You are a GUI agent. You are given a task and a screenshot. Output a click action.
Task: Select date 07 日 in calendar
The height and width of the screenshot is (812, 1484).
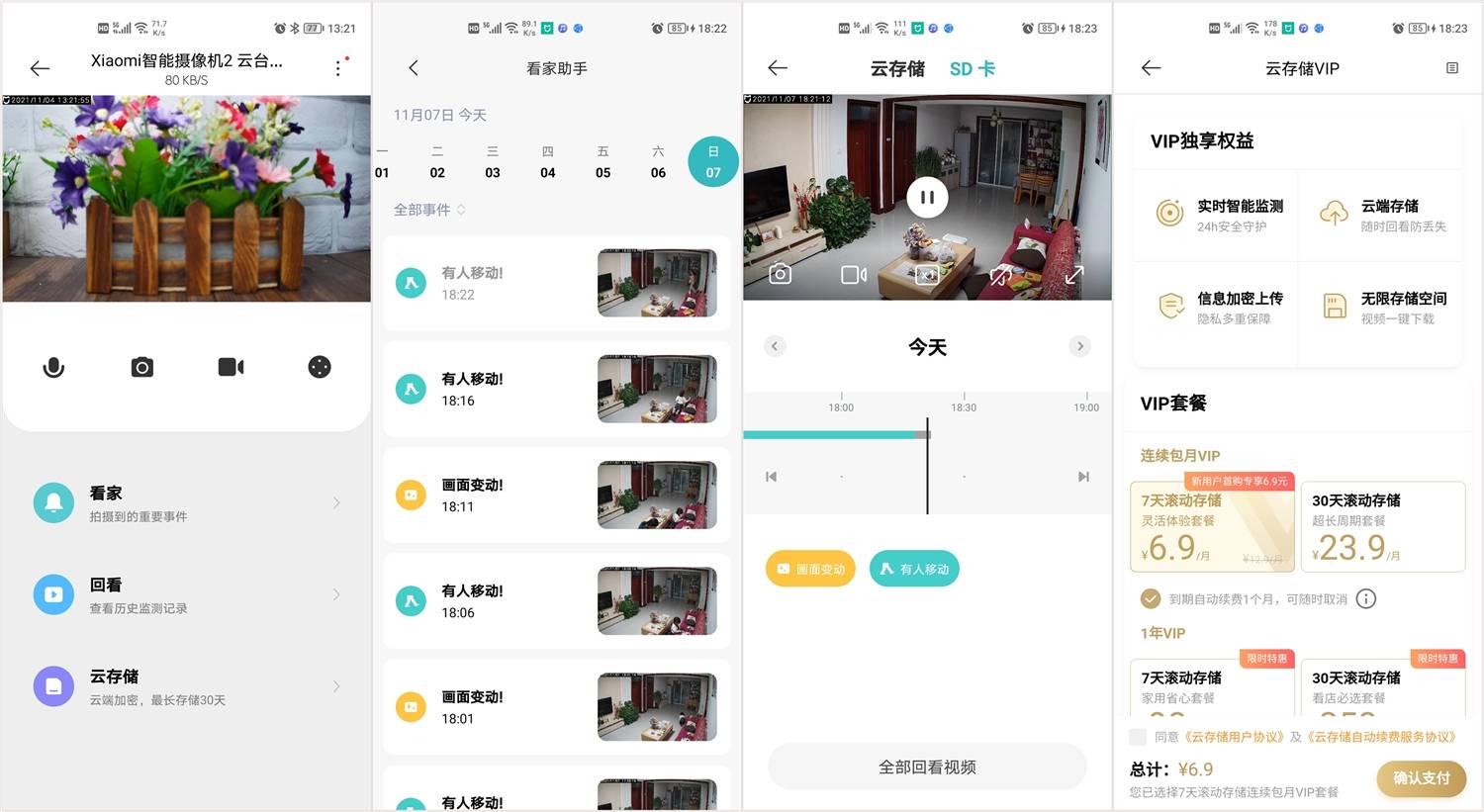pos(713,161)
